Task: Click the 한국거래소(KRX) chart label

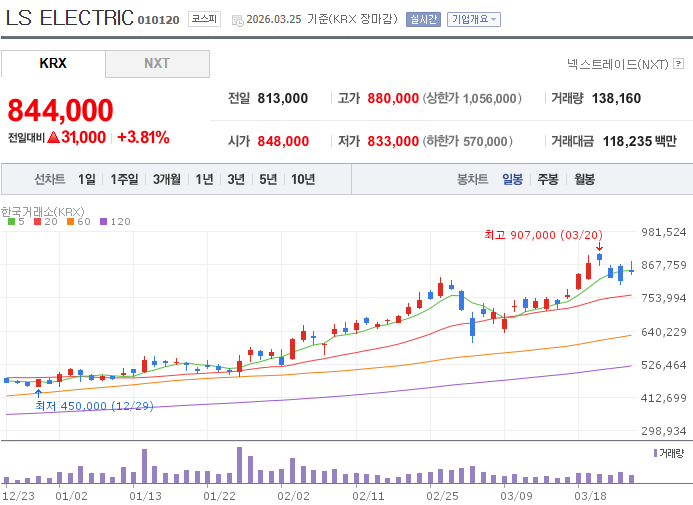Action: [42, 212]
